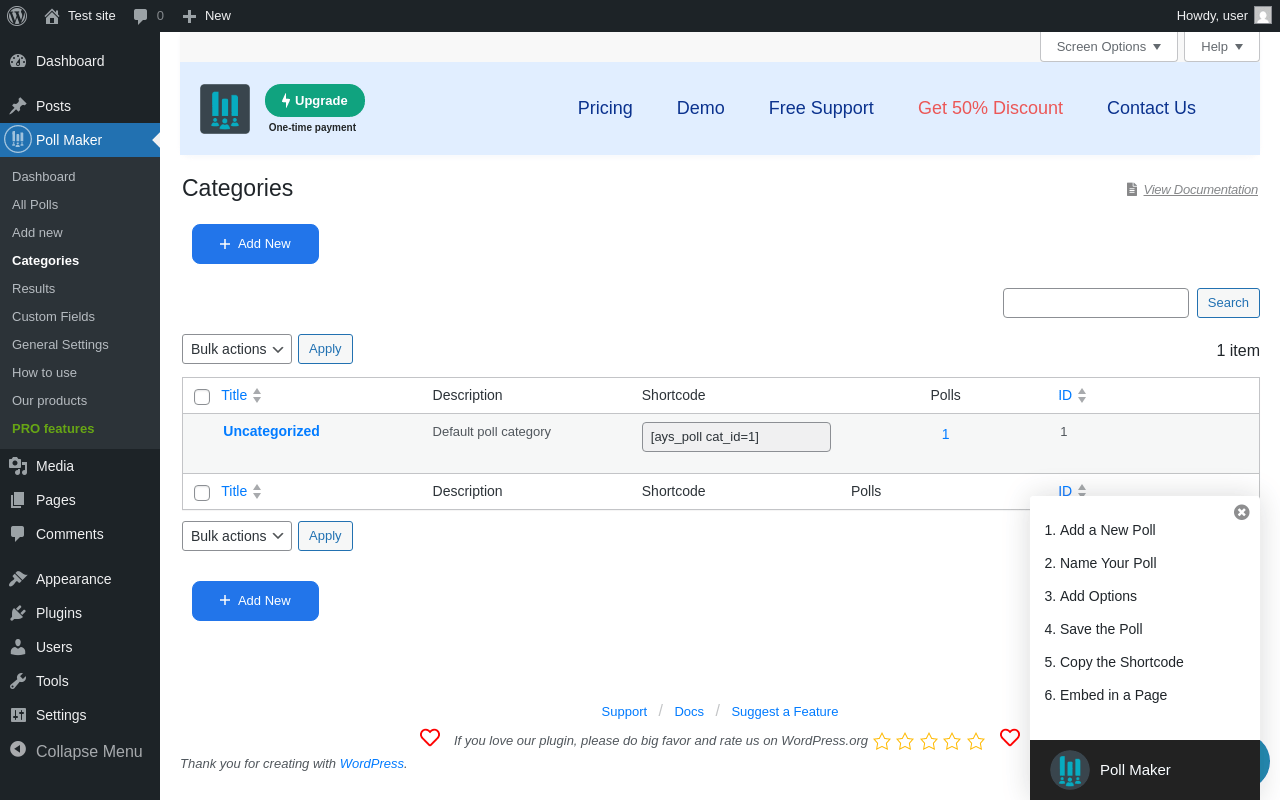Open the Uncategorized category link

pos(271,431)
